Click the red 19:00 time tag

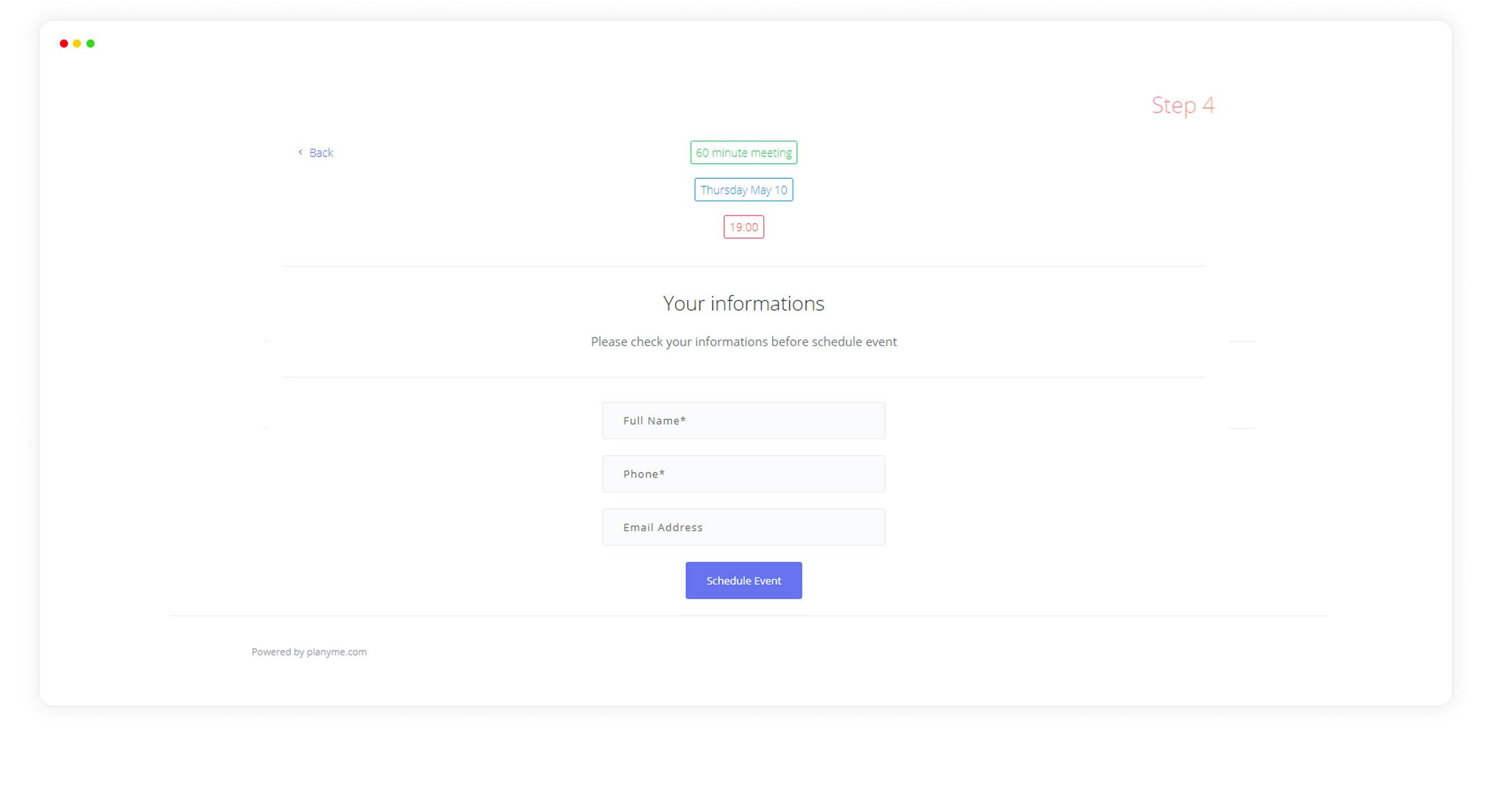(743, 227)
